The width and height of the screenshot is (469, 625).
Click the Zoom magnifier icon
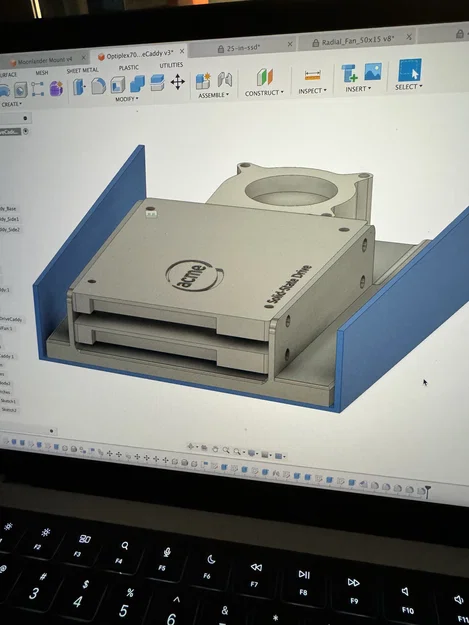pyautogui.click(x=226, y=450)
